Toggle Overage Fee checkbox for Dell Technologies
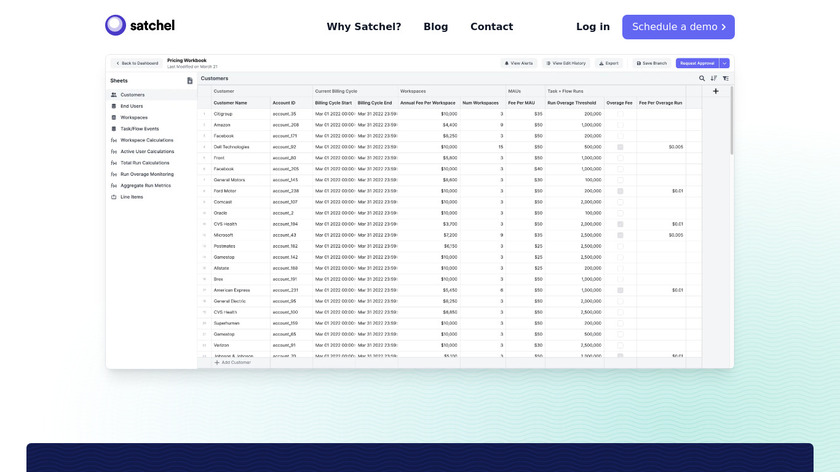 click(619, 147)
